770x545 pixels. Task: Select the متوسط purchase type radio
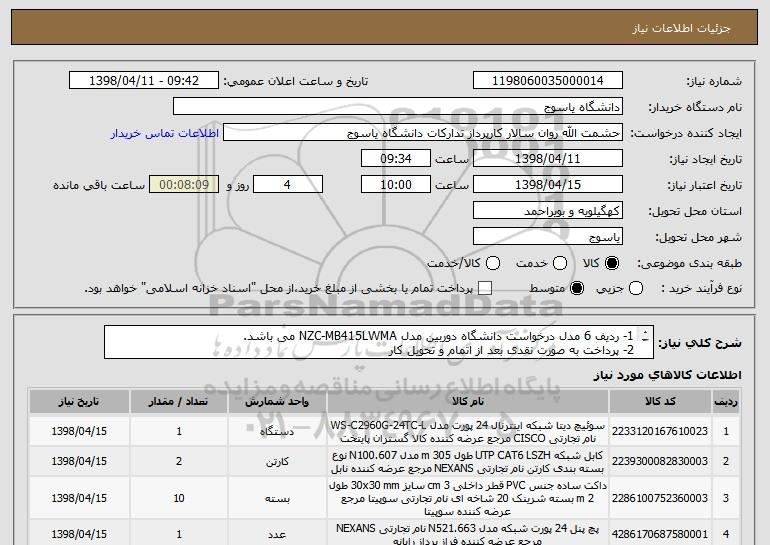pos(577,288)
